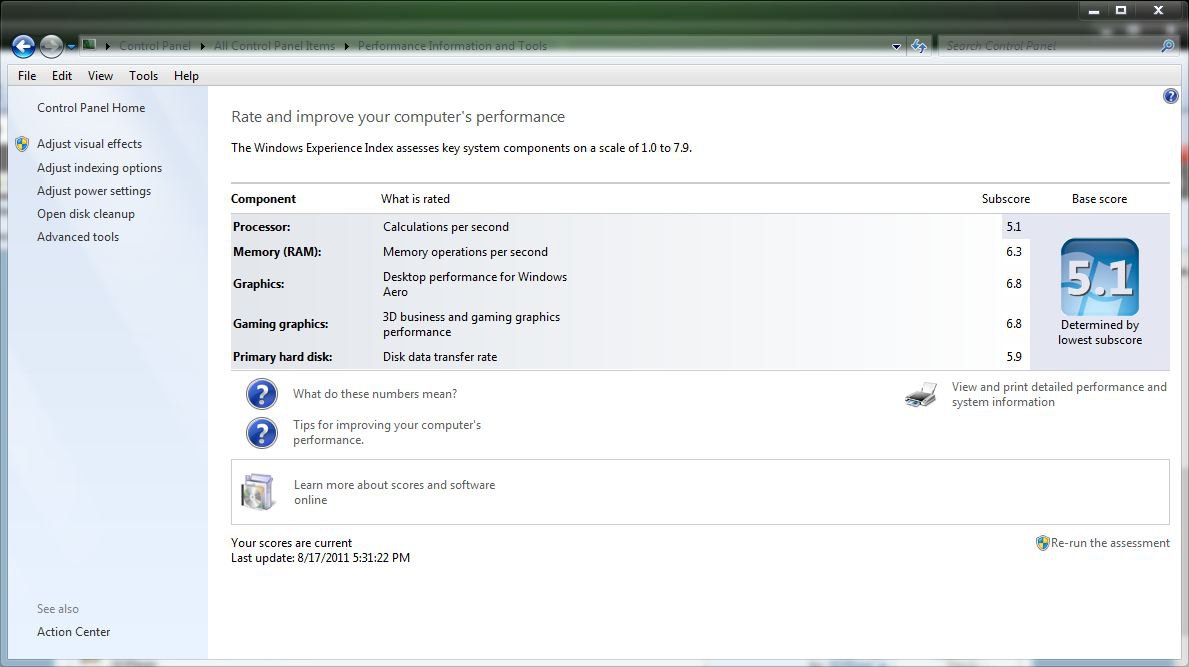Viewport: 1189px width, 667px height.
Task: Open Learn more about scores and software online
Action: 394,492
